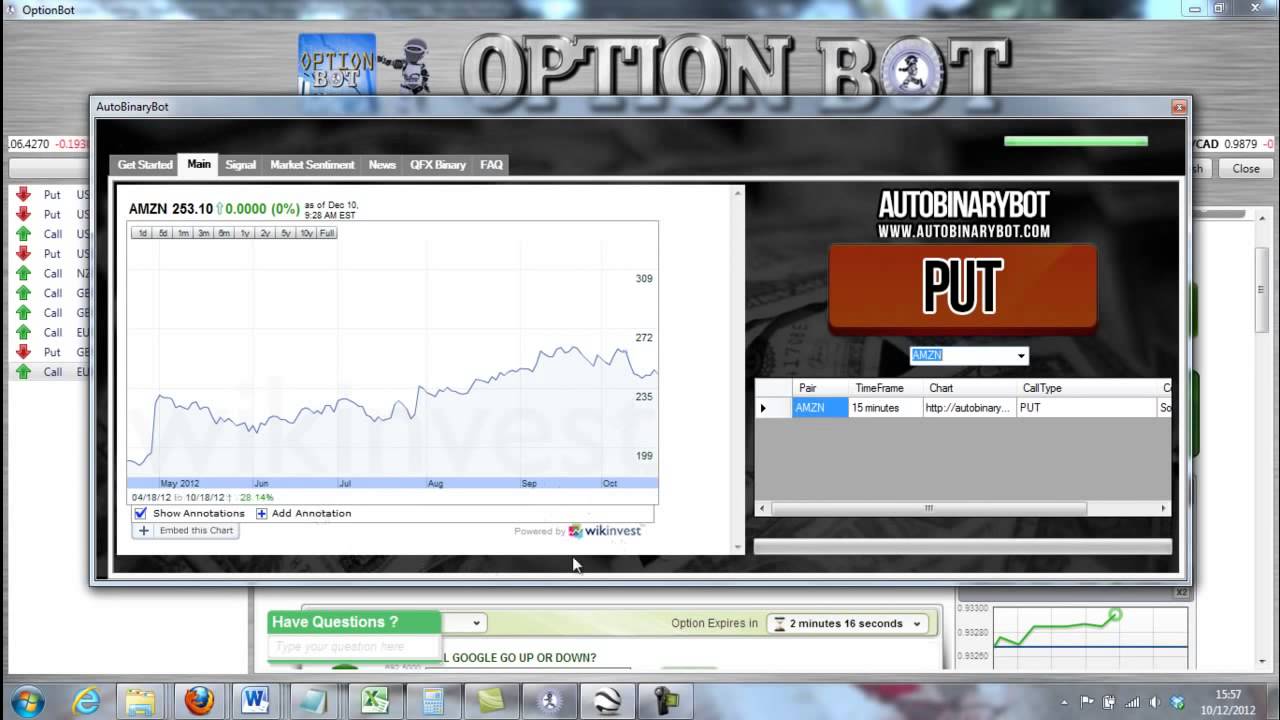The height and width of the screenshot is (720, 1280).
Task: Click Close button in OptionBot window
Action: pos(1246,169)
